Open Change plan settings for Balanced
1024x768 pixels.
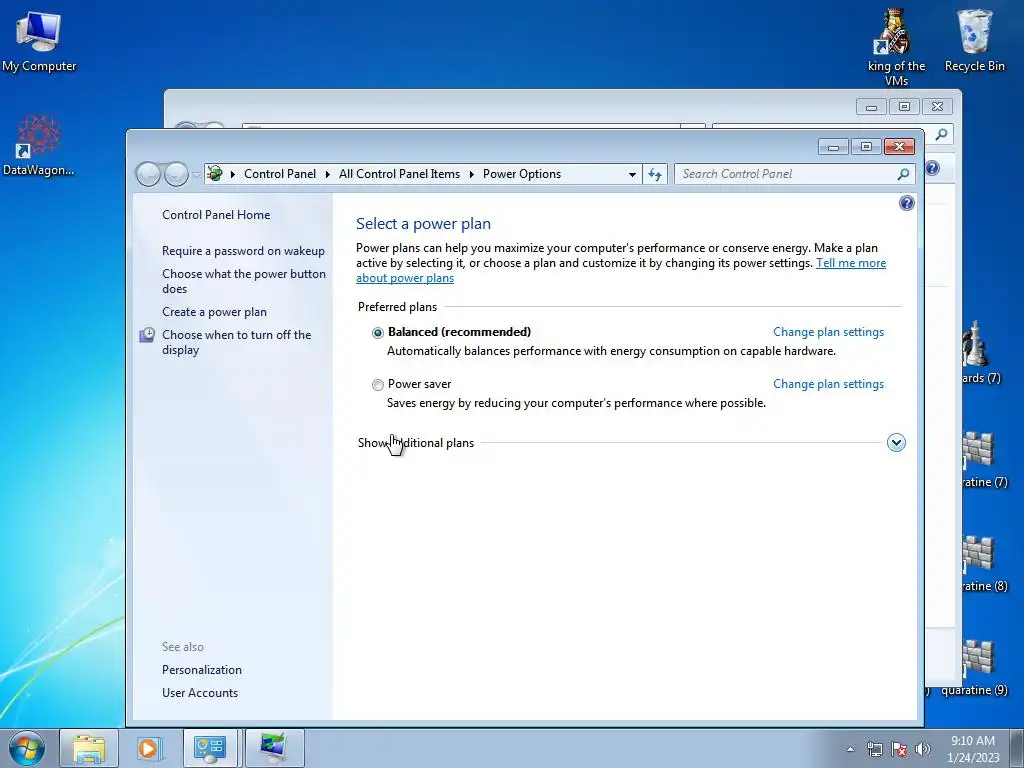[828, 332]
